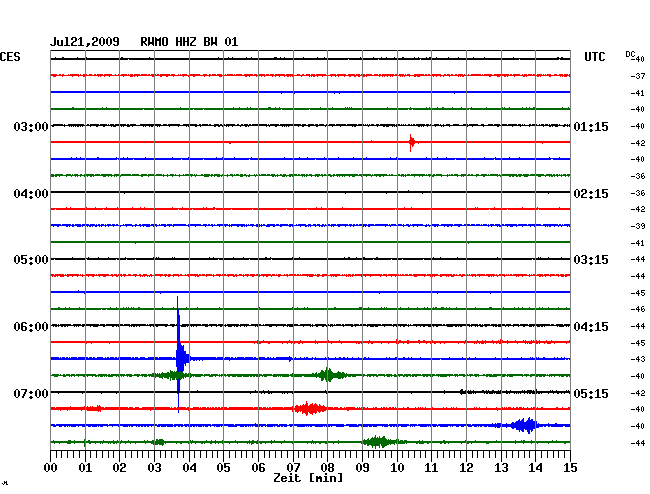The image size is (650, 494).
Task: Click minute label 08 on the time axis
Action: [x=327, y=468]
